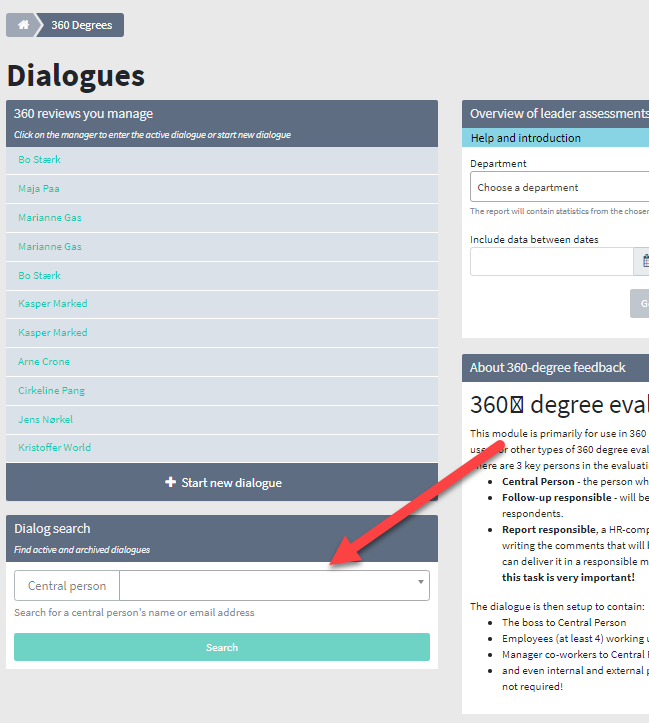
Task: Expand the Help and introduction bar
Action: coord(555,138)
